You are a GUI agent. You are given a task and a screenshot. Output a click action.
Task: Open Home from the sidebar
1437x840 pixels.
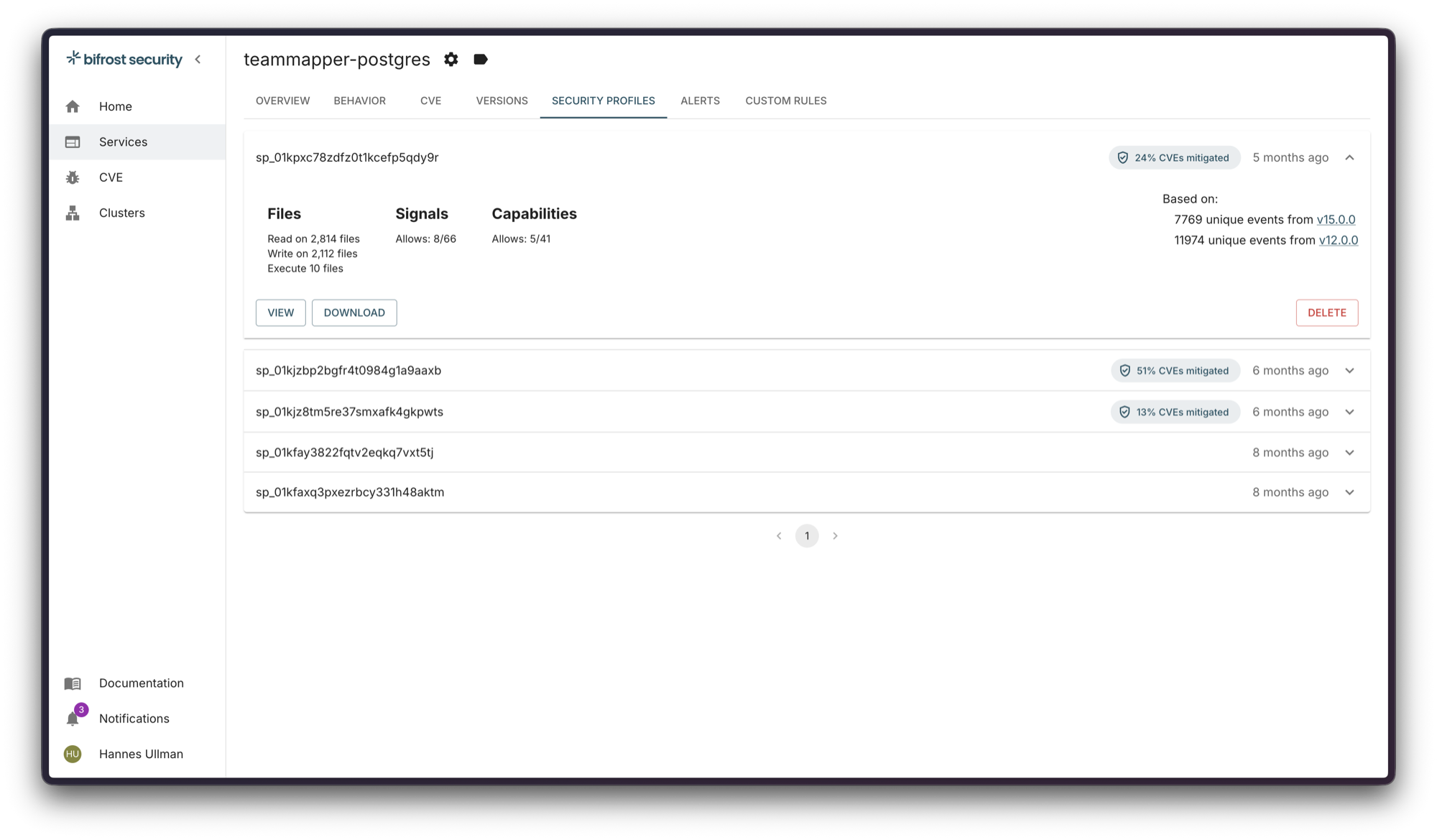(x=137, y=106)
